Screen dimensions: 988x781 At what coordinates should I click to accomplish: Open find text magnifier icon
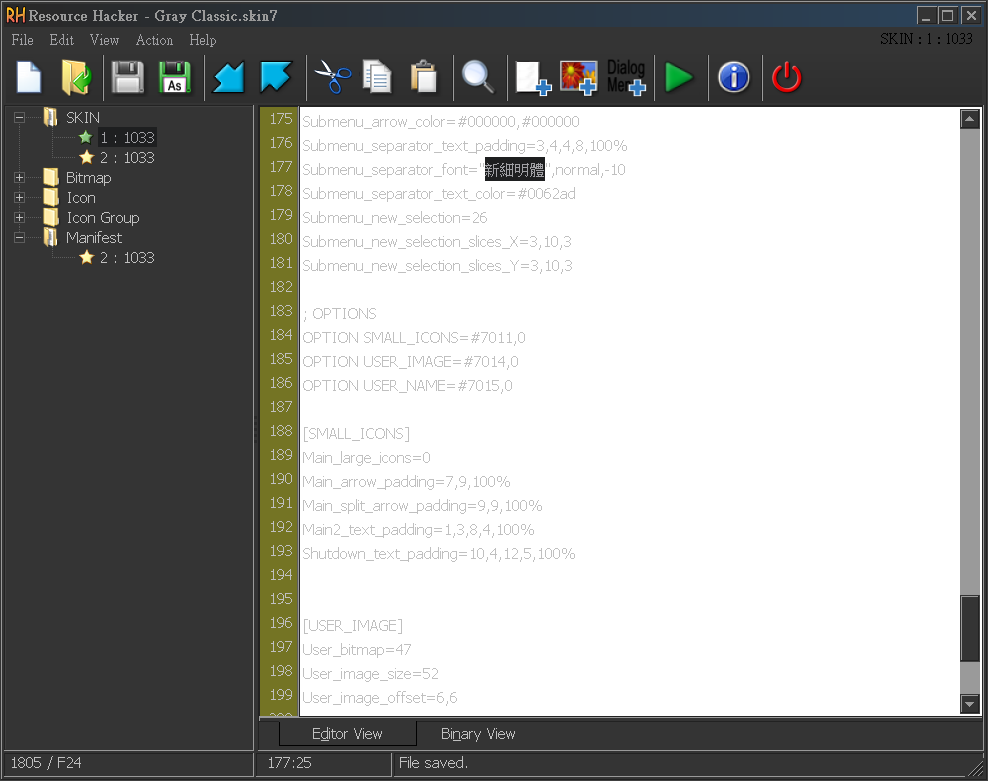pos(478,78)
